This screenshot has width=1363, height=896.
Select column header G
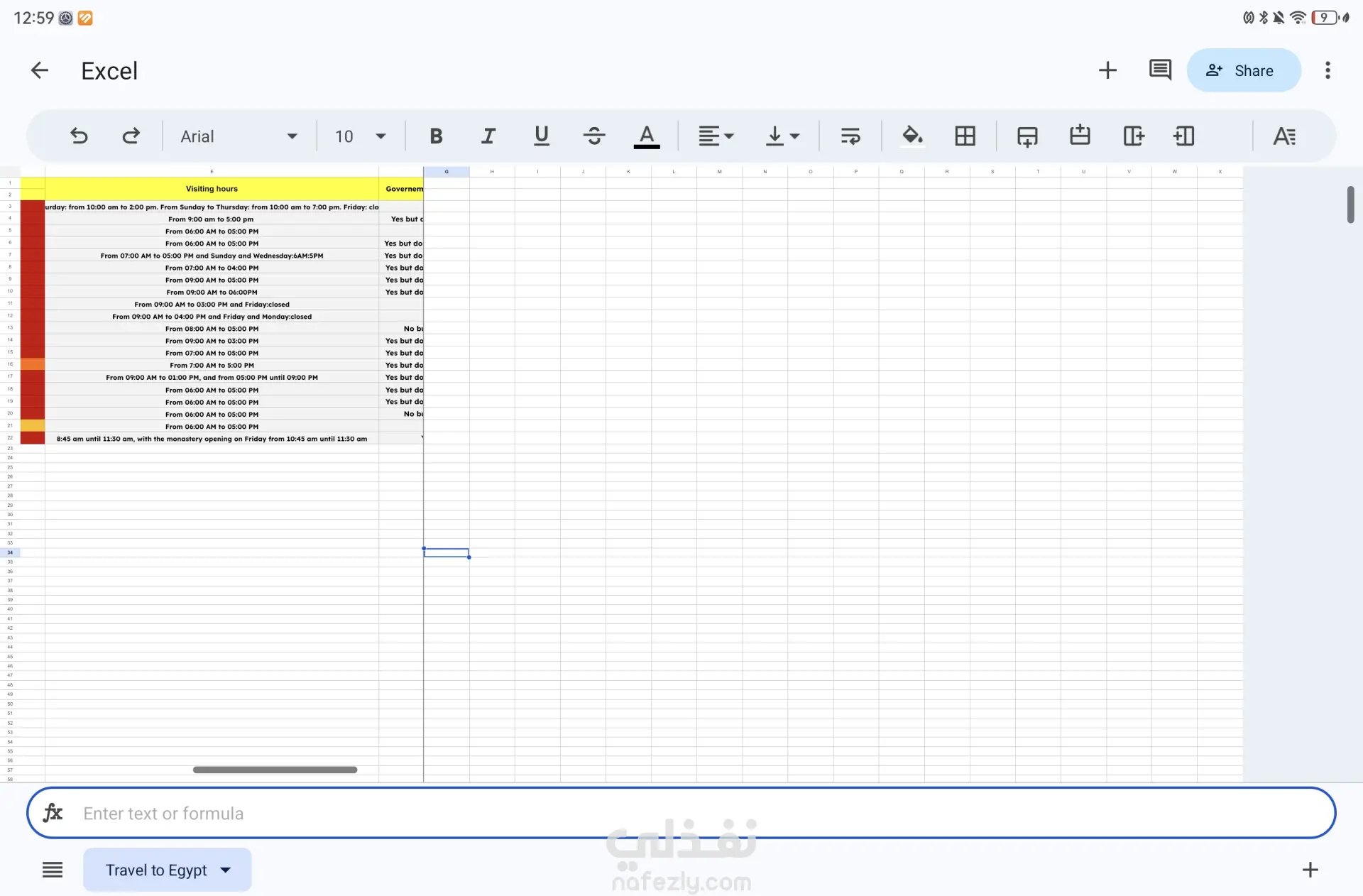[x=447, y=172]
